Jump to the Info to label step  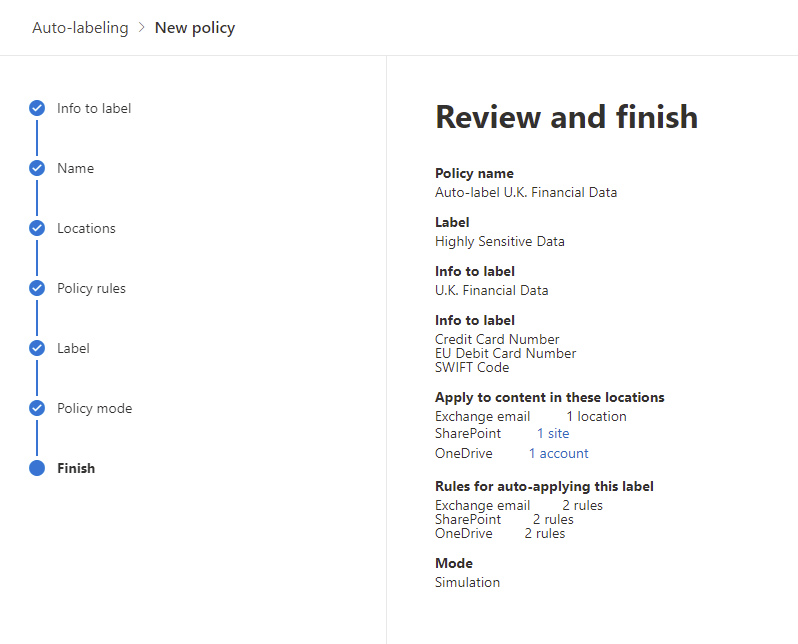click(94, 108)
